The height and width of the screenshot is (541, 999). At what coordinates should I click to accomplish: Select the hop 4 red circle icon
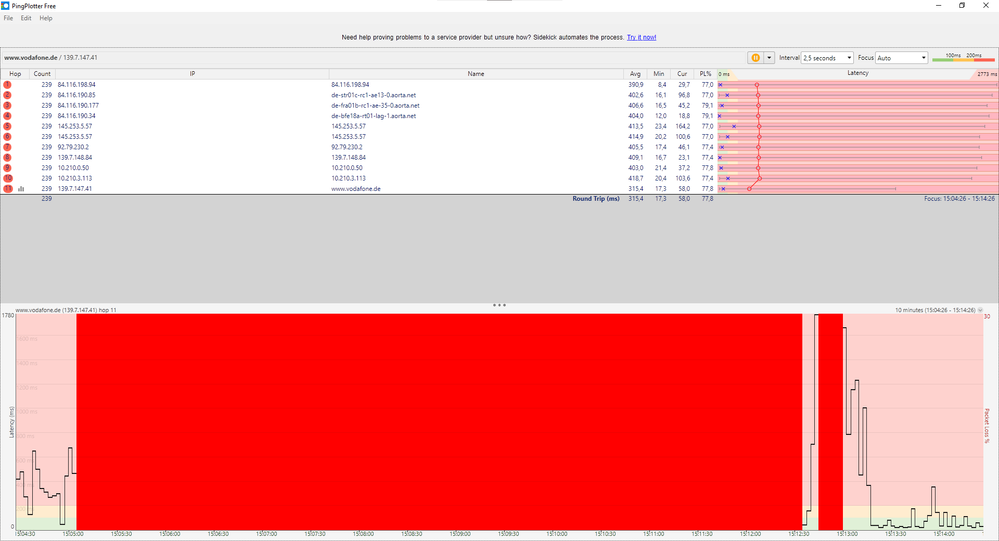[x=8, y=116]
